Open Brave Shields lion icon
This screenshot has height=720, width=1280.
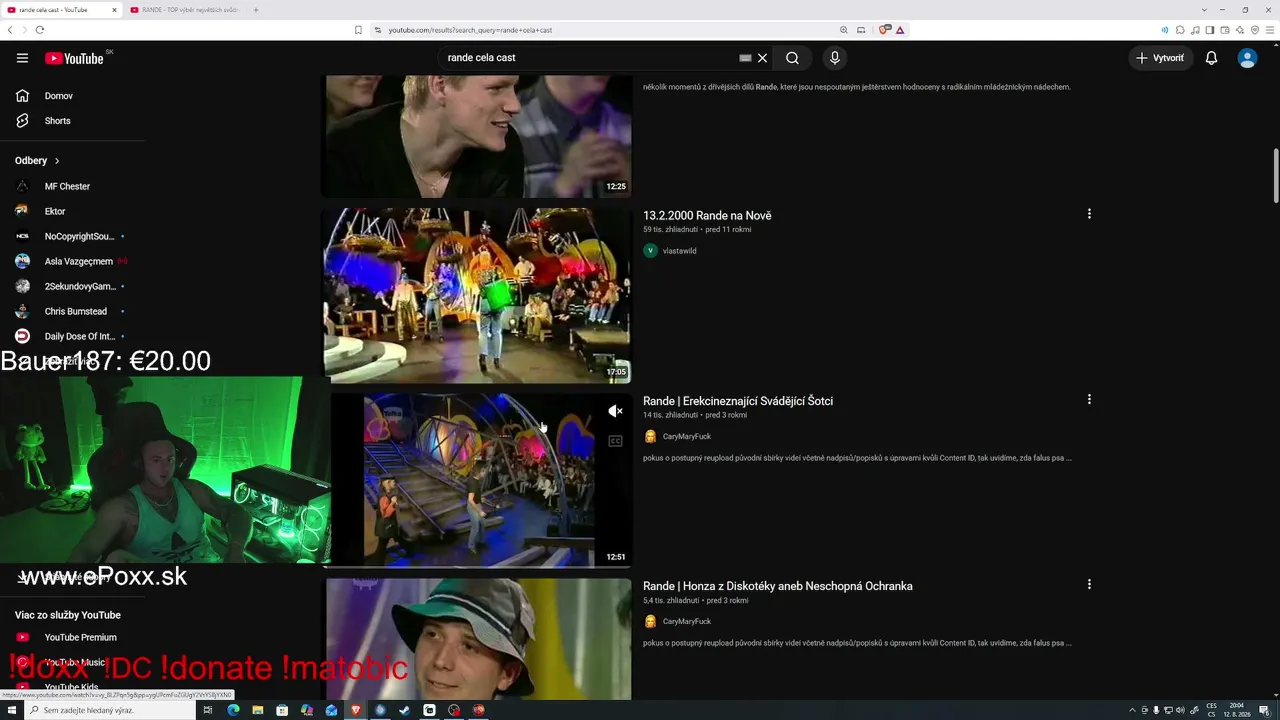tap(884, 30)
